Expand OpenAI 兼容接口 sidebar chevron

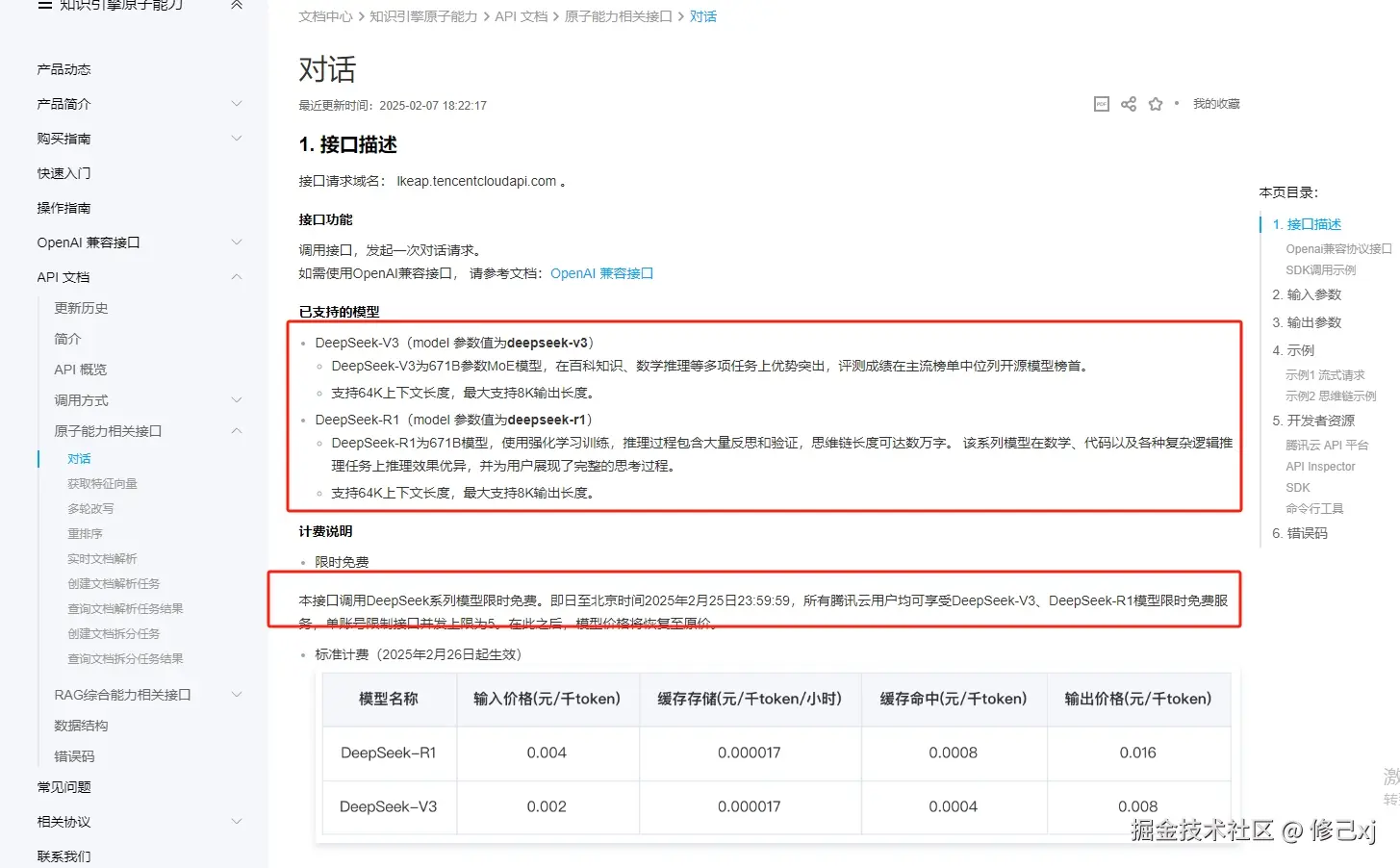237,243
